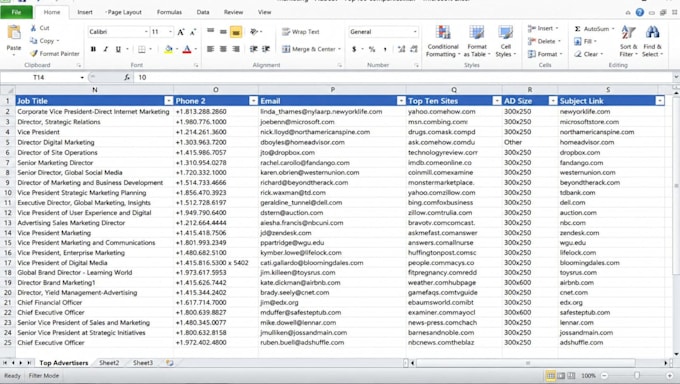The width and height of the screenshot is (680, 384).
Task: Click inside the formula bar
Action: (x=403, y=78)
